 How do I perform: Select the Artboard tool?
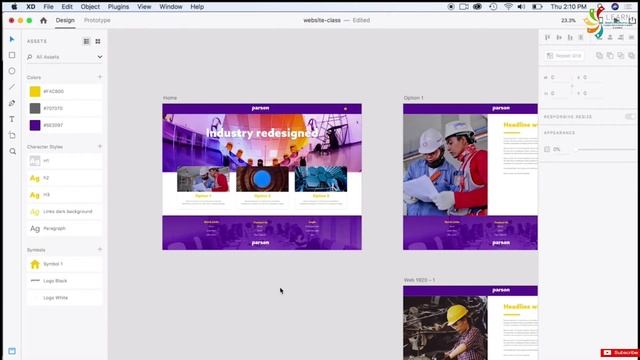coord(12,135)
